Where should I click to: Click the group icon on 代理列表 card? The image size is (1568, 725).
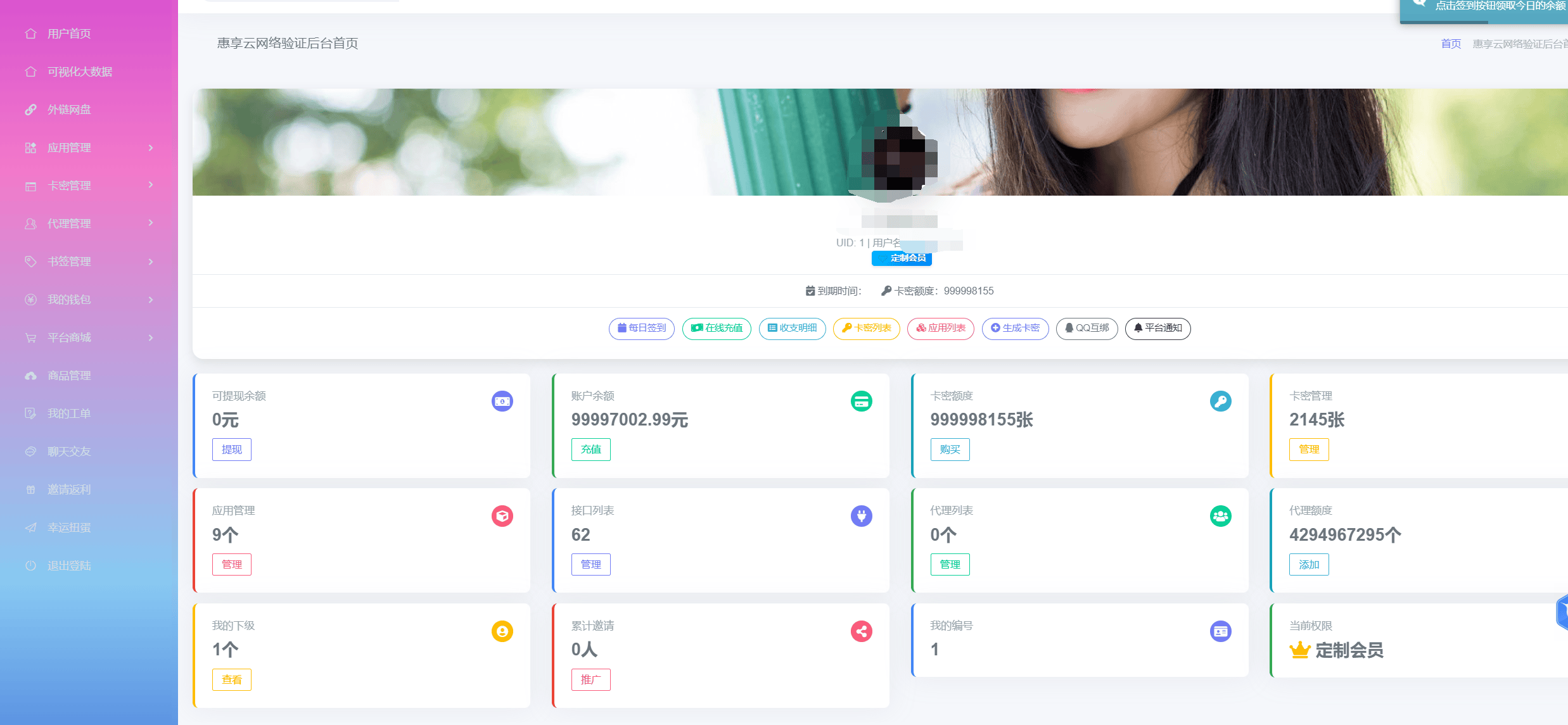pyautogui.click(x=1220, y=516)
